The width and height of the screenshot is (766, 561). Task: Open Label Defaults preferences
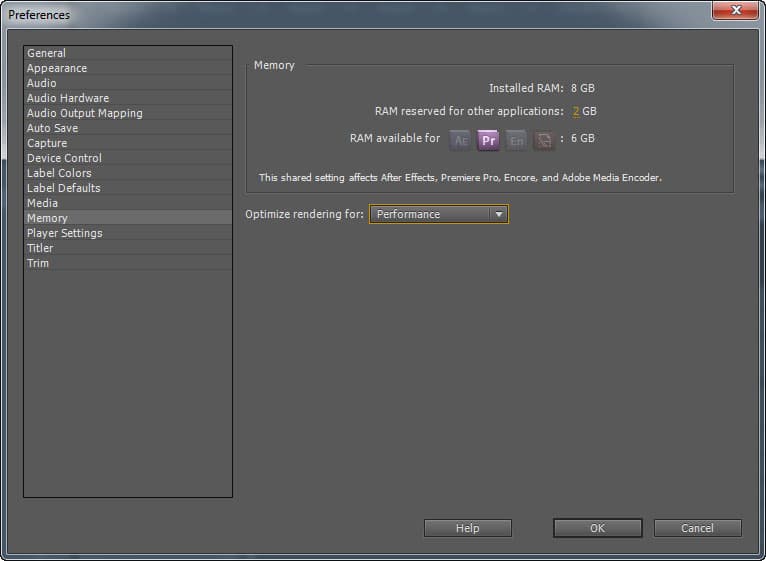pyautogui.click(x=128, y=188)
